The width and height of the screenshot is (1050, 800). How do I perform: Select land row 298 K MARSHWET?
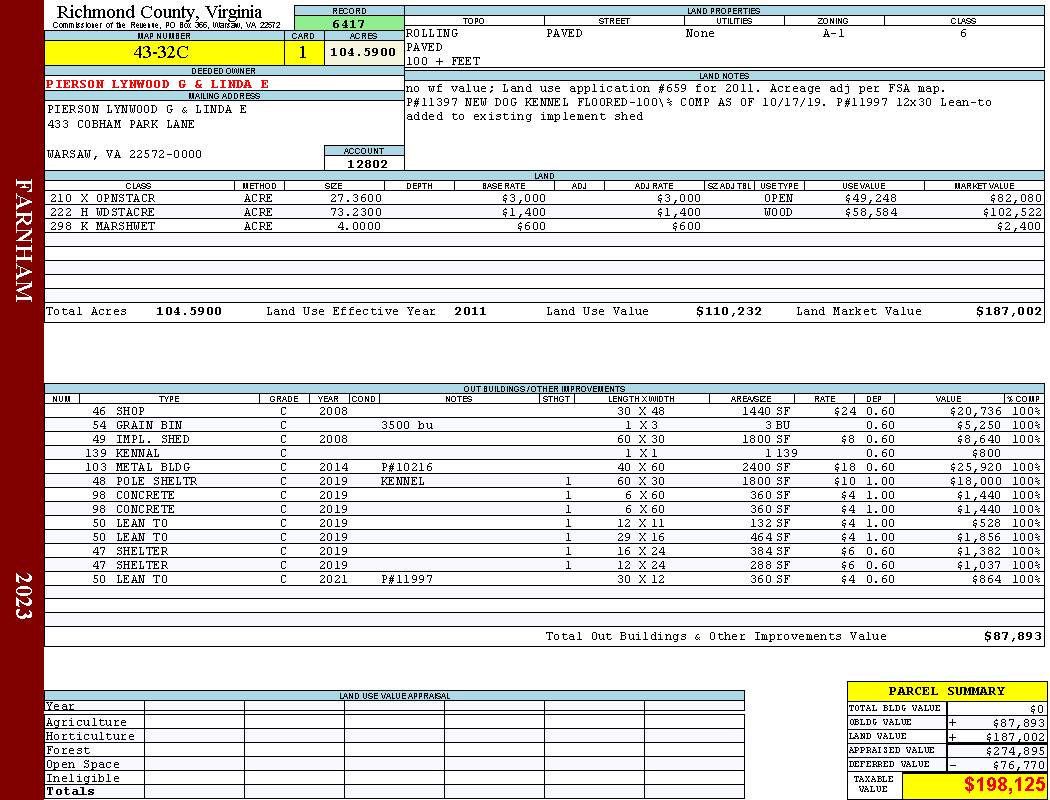[544, 226]
